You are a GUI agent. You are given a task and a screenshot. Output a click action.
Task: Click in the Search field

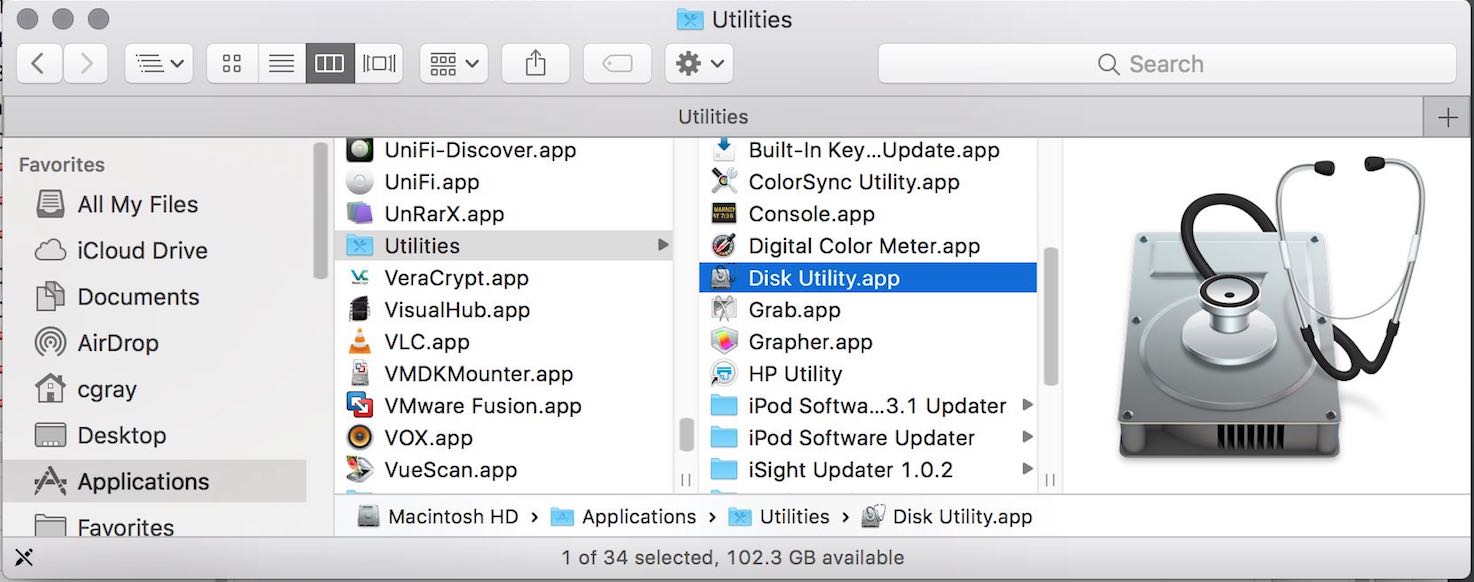tap(1167, 64)
